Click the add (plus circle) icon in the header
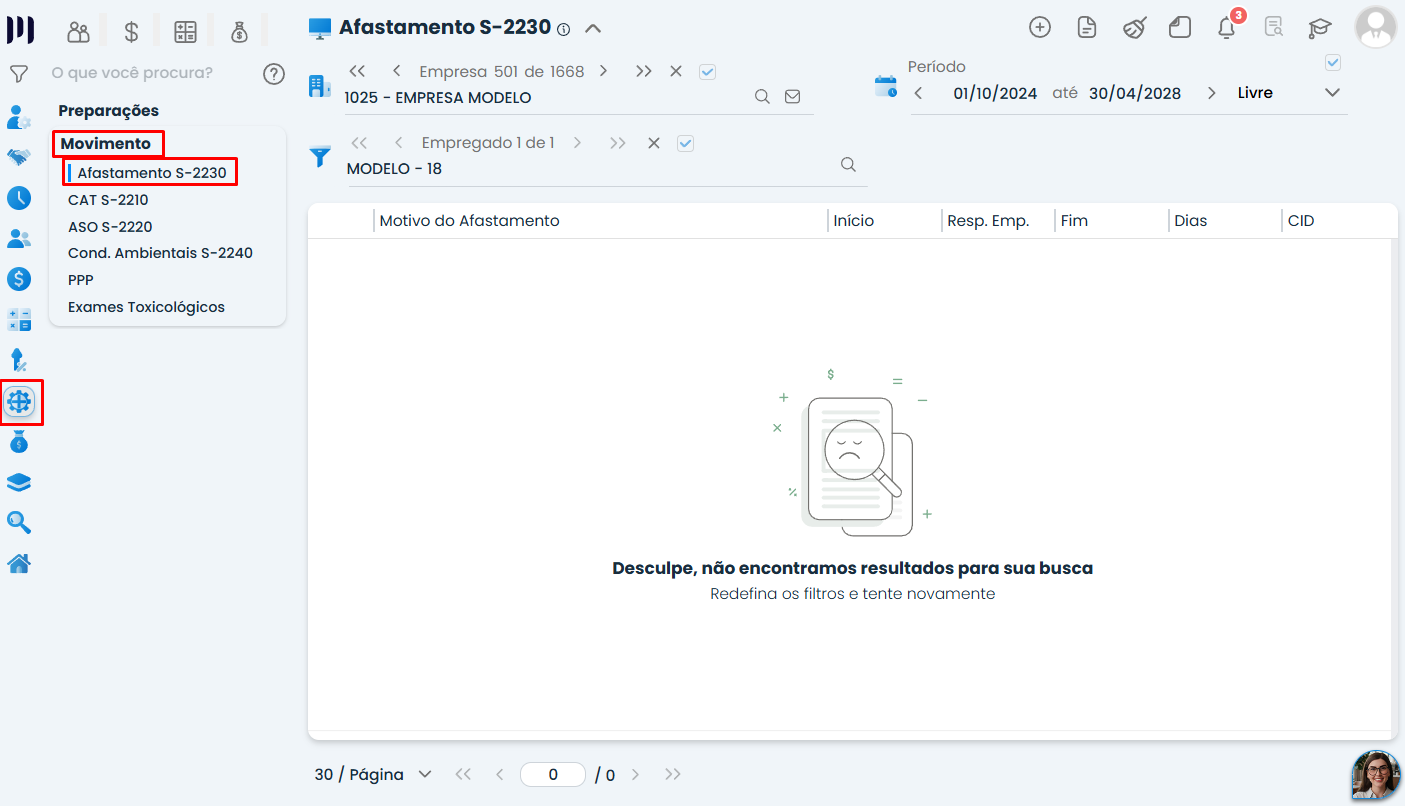Image resolution: width=1405 pixels, height=806 pixels. pos(1040,28)
